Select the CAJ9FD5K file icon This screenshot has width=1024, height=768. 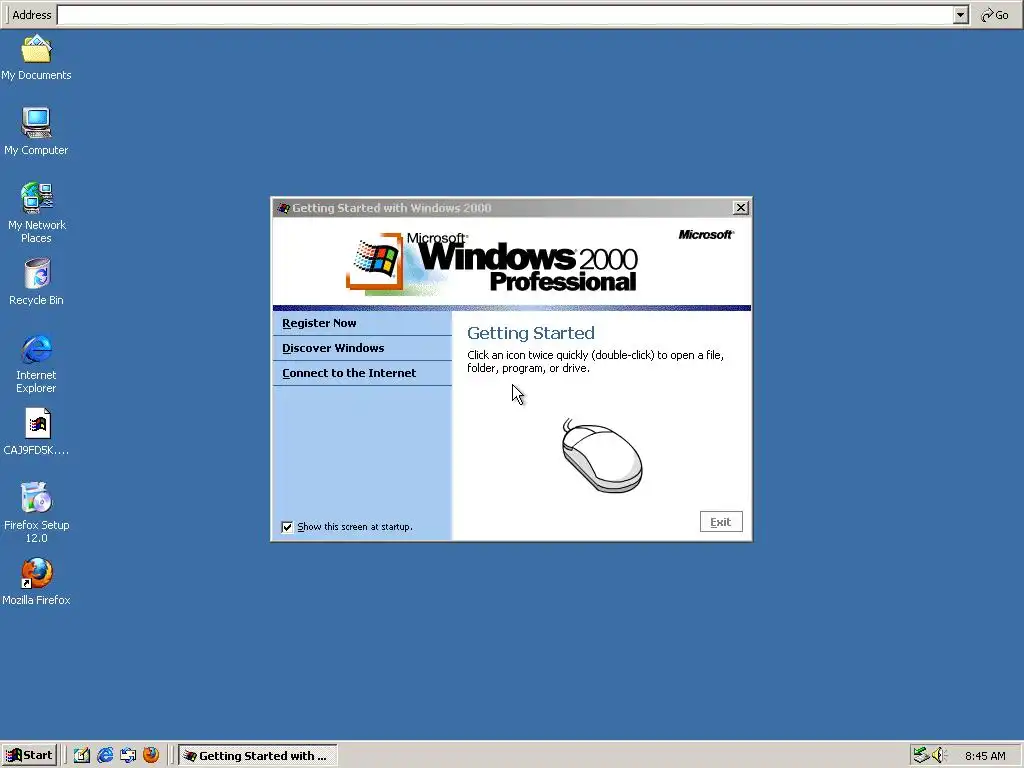point(37,432)
